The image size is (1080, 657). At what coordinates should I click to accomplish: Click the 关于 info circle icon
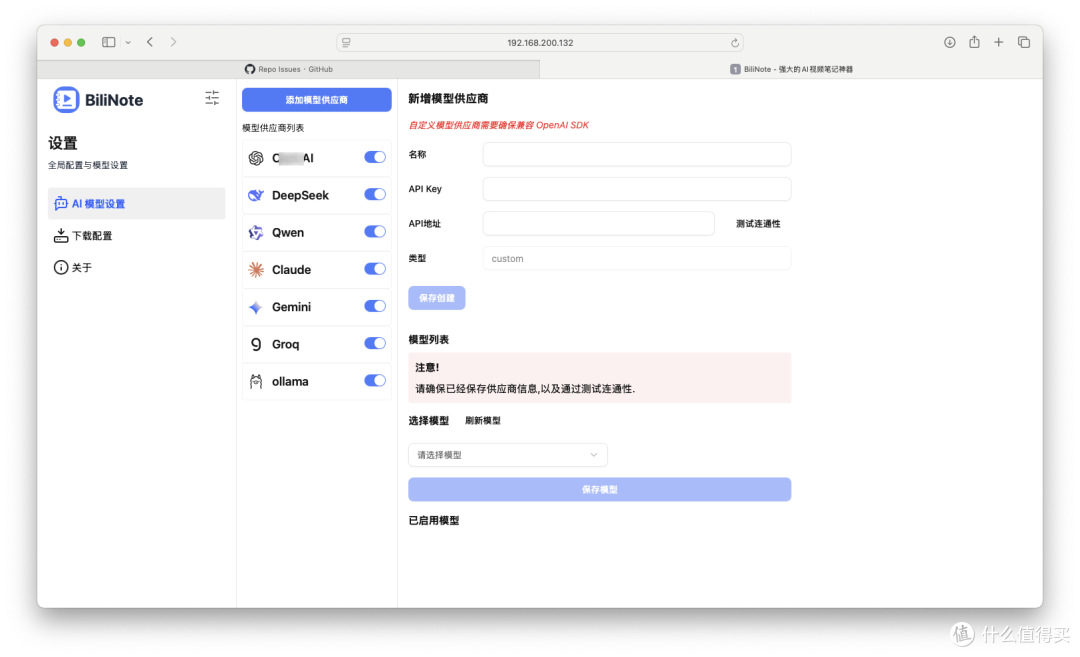[61, 267]
